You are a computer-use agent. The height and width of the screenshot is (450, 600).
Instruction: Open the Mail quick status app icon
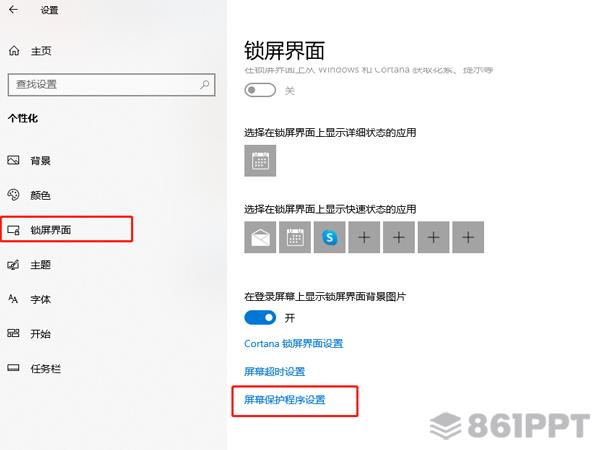(x=260, y=237)
